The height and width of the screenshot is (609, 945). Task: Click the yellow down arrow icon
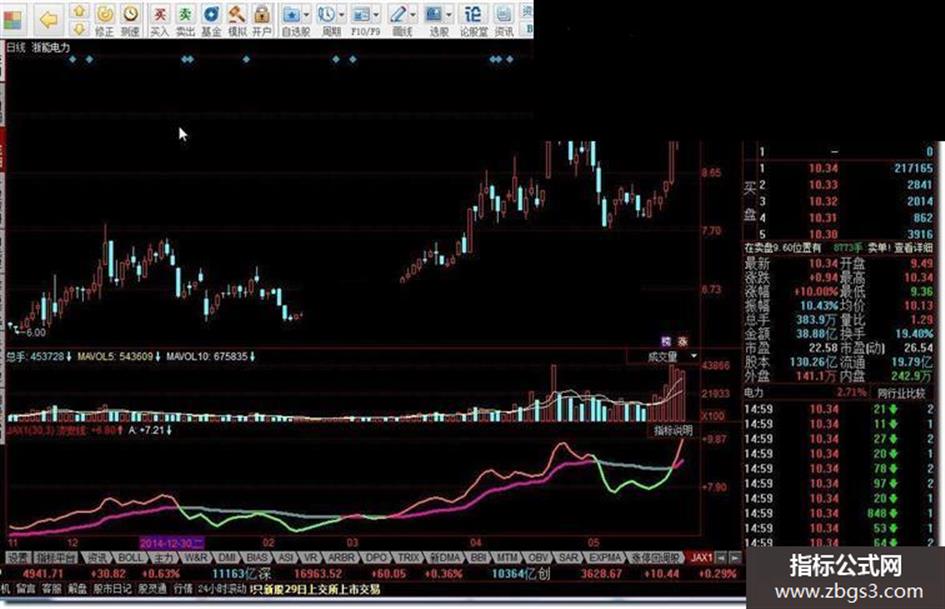click(79, 28)
